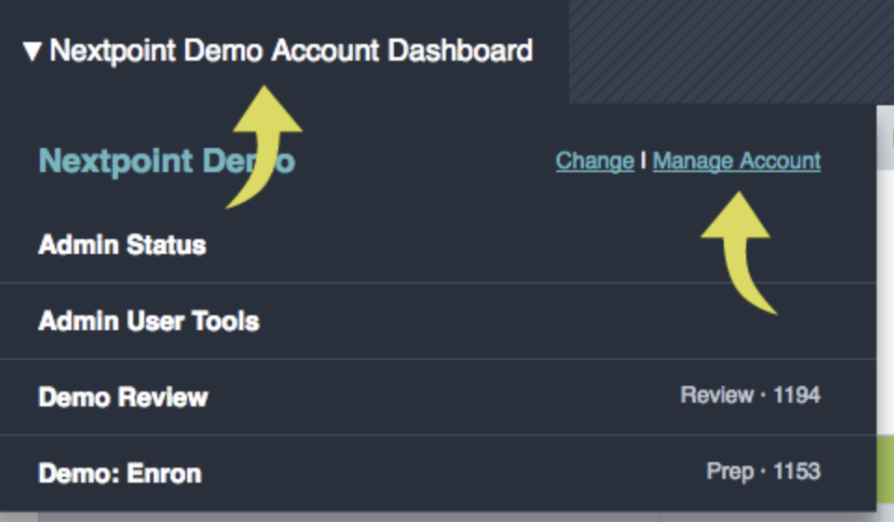Click the vertical bar separator after Change

[643, 161]
